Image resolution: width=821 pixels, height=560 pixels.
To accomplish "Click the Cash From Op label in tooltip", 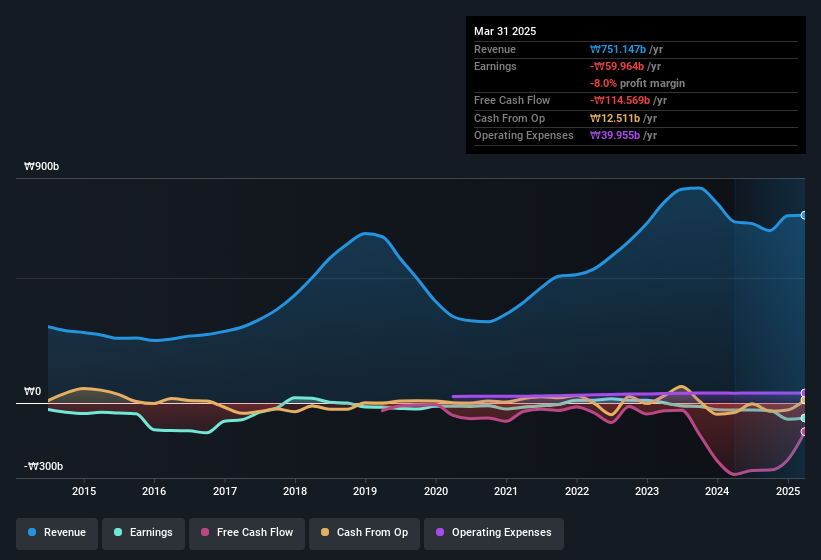I will click(509, 118).
